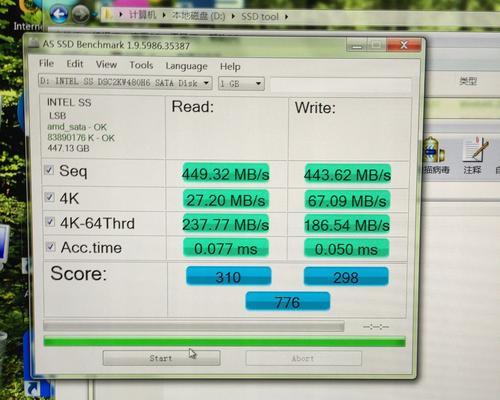
Task: Open the Help menu
Action: 230,66
